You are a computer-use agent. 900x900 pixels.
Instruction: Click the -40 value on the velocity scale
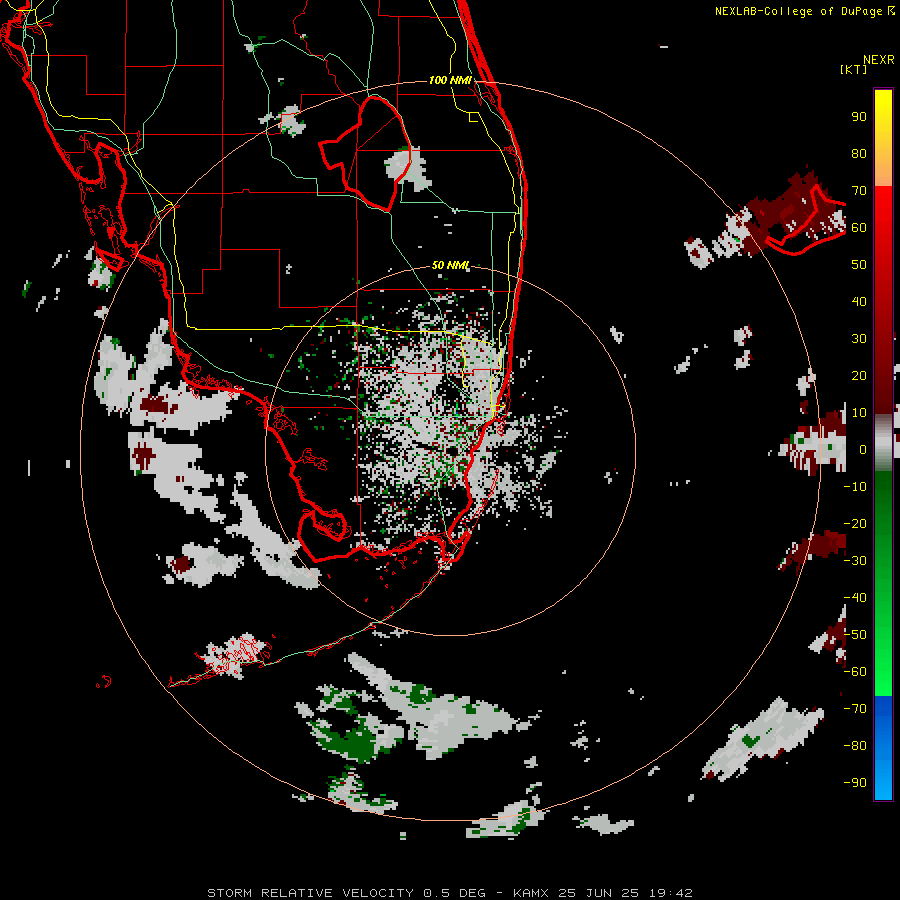tap(855, 598)
